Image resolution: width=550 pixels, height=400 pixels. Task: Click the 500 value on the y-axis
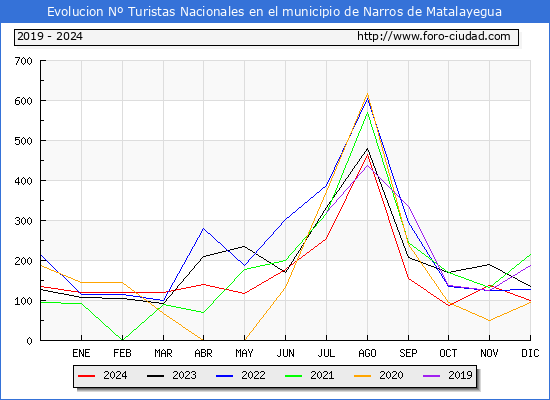click(23, 141)
